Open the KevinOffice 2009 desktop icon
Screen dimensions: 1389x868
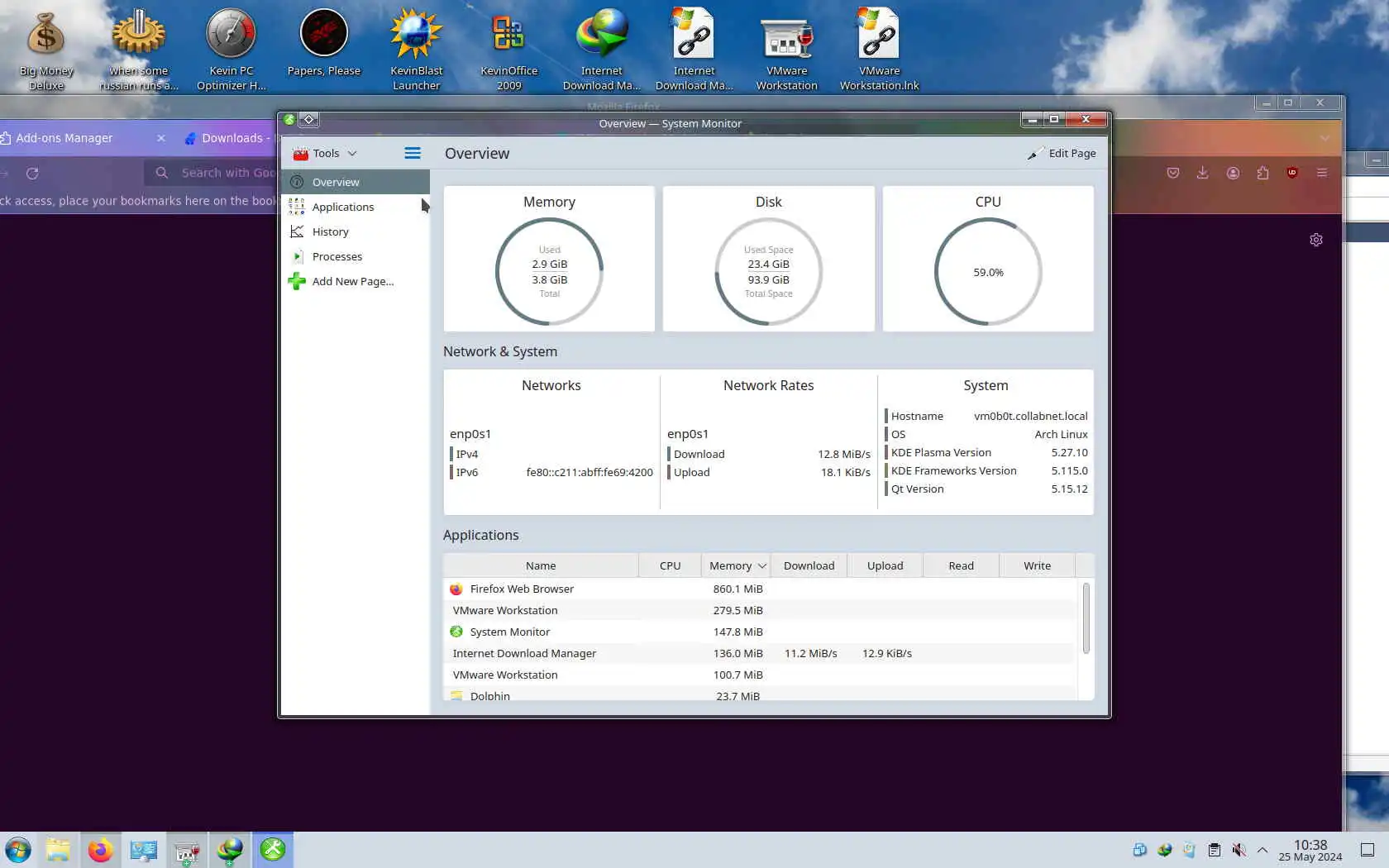click(x=509, y=50)
